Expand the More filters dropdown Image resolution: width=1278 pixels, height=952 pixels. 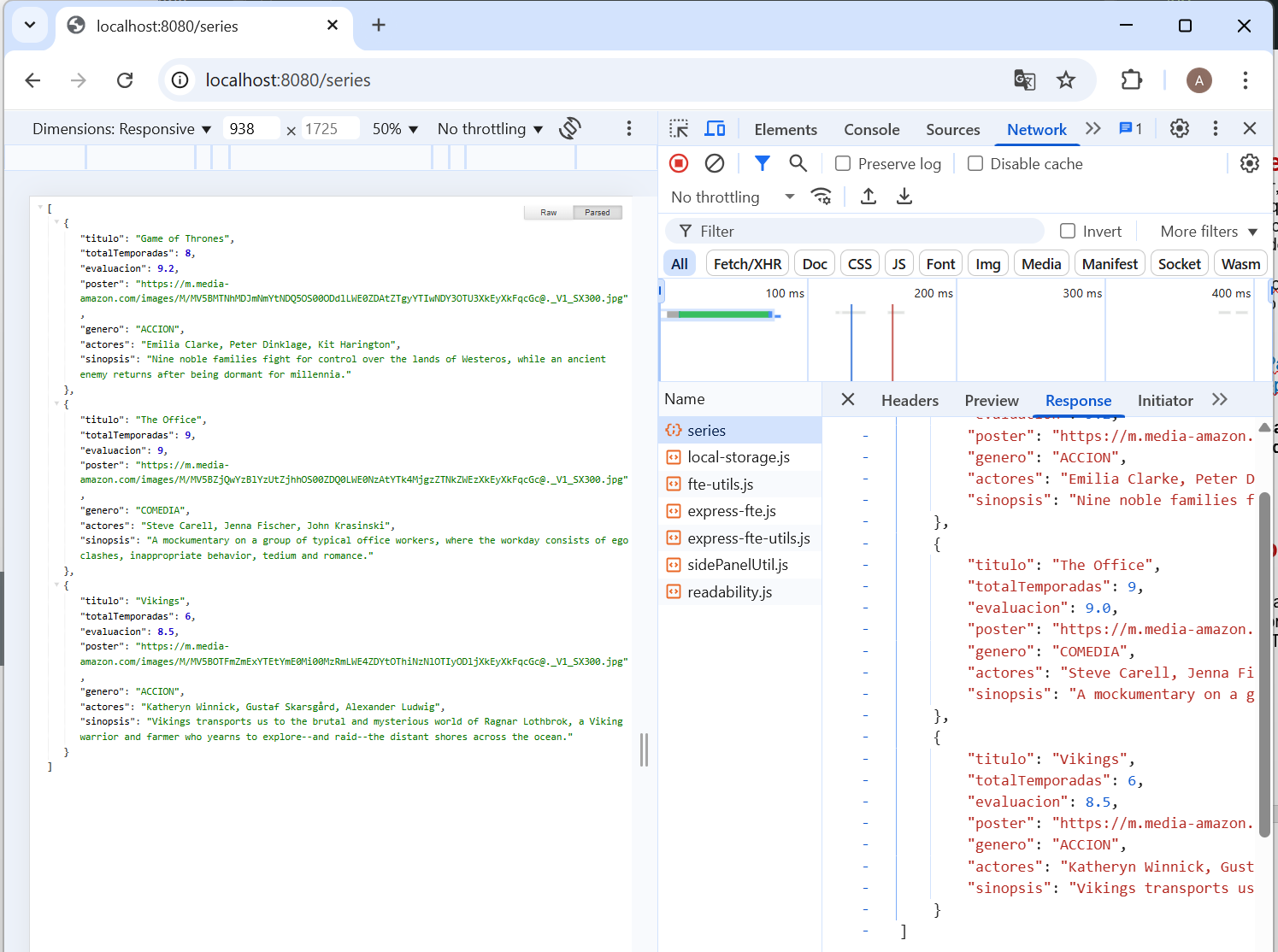click(1209, 232)
